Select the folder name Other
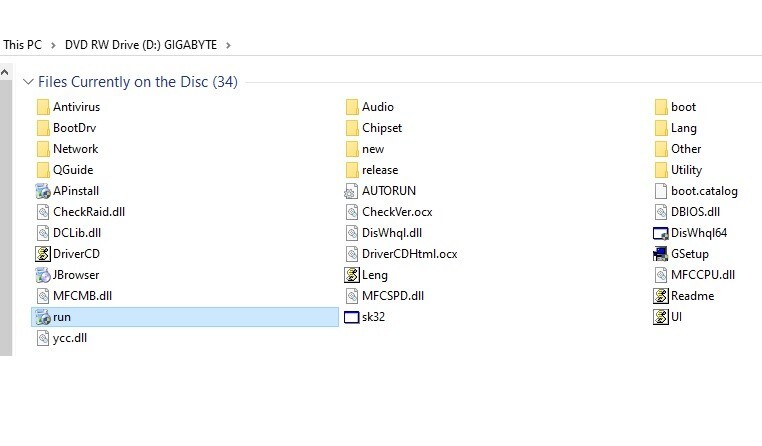This screenshot has width=762, height=446. point(686,149)
